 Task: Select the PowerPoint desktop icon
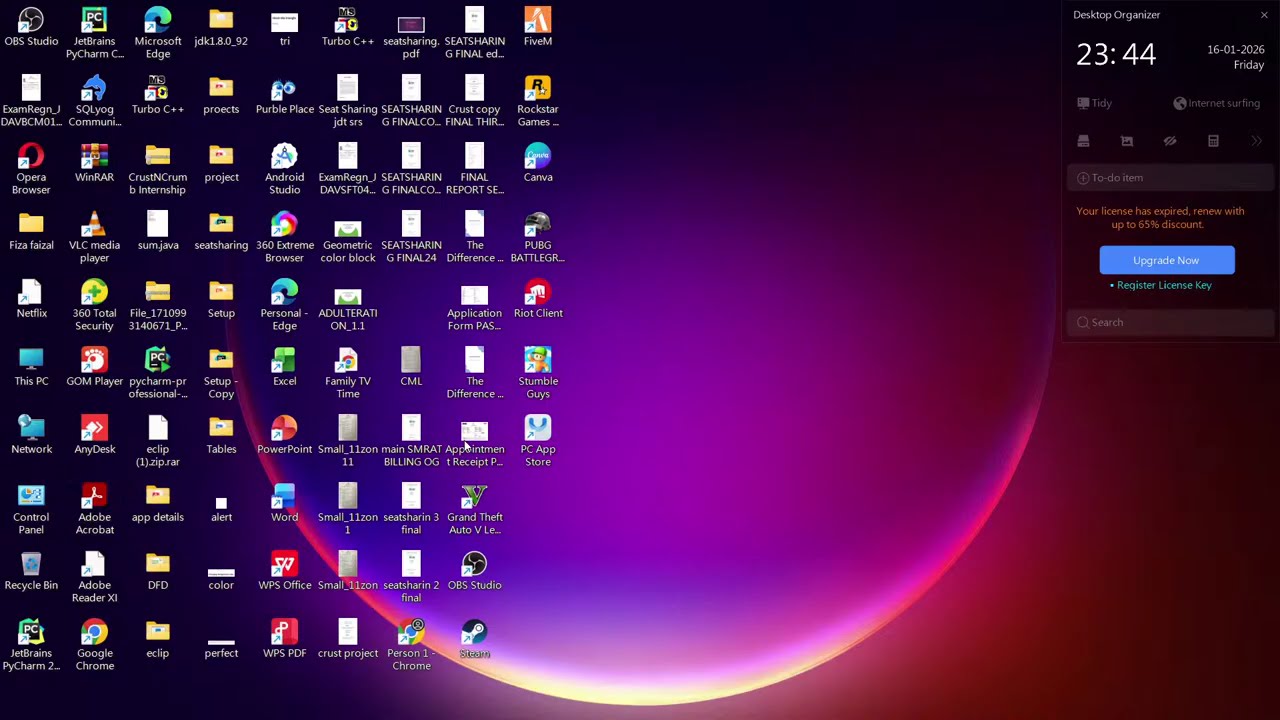284,435
